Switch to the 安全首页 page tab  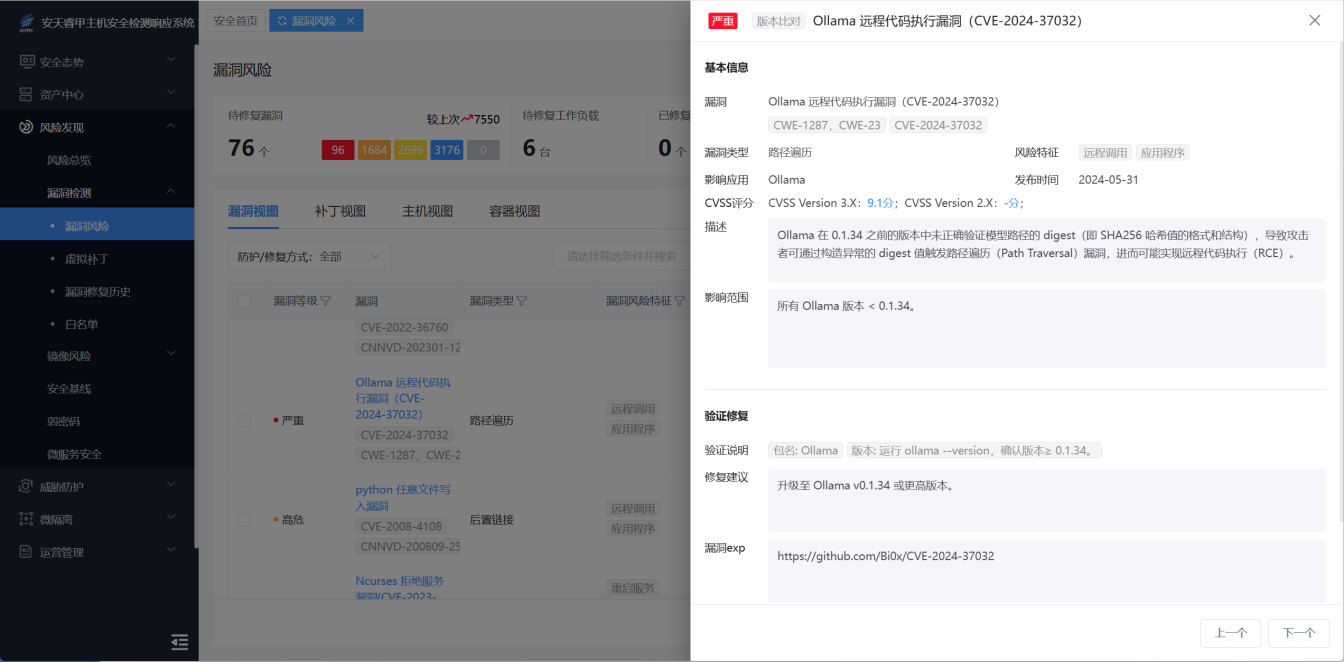[x=236, y=20]
